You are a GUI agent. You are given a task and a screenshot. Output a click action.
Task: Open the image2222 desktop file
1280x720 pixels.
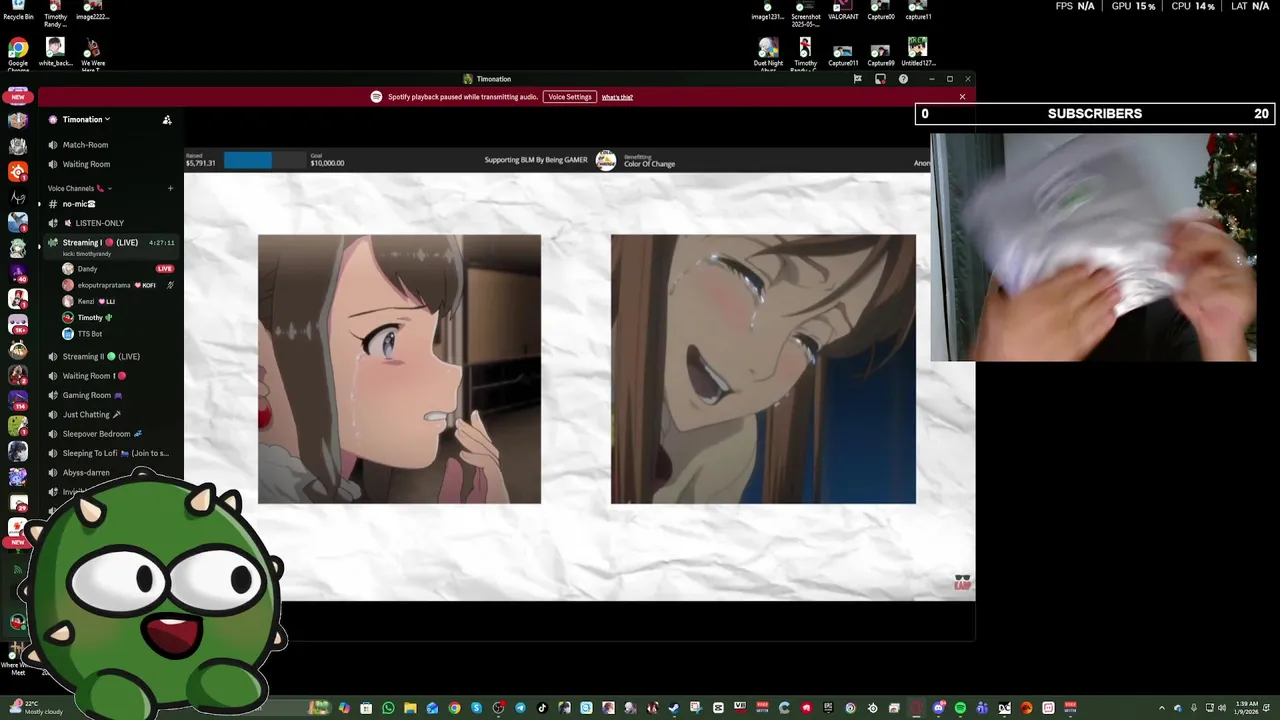[x=92, y=11]
